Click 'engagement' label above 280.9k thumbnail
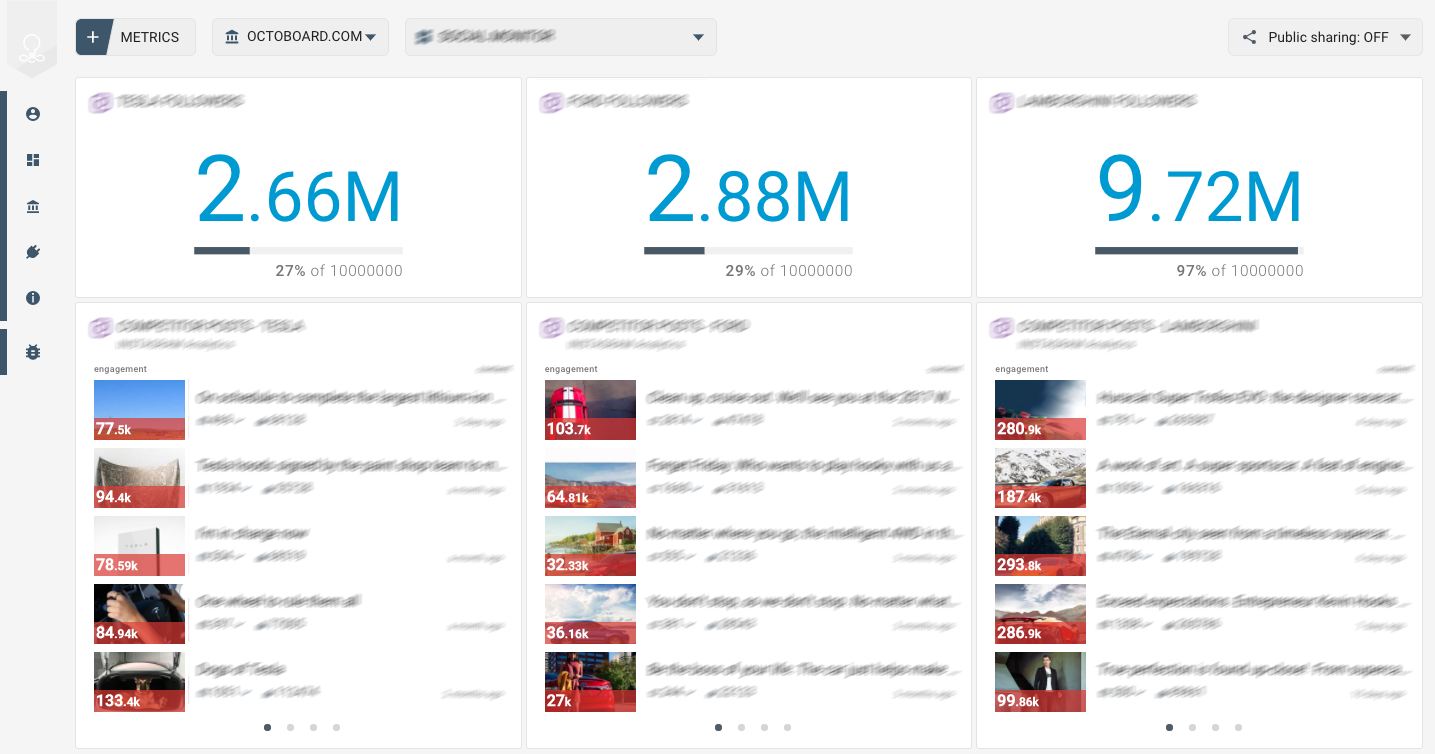Screen dimensions: 1435x754 click(x=1021, y=369)
